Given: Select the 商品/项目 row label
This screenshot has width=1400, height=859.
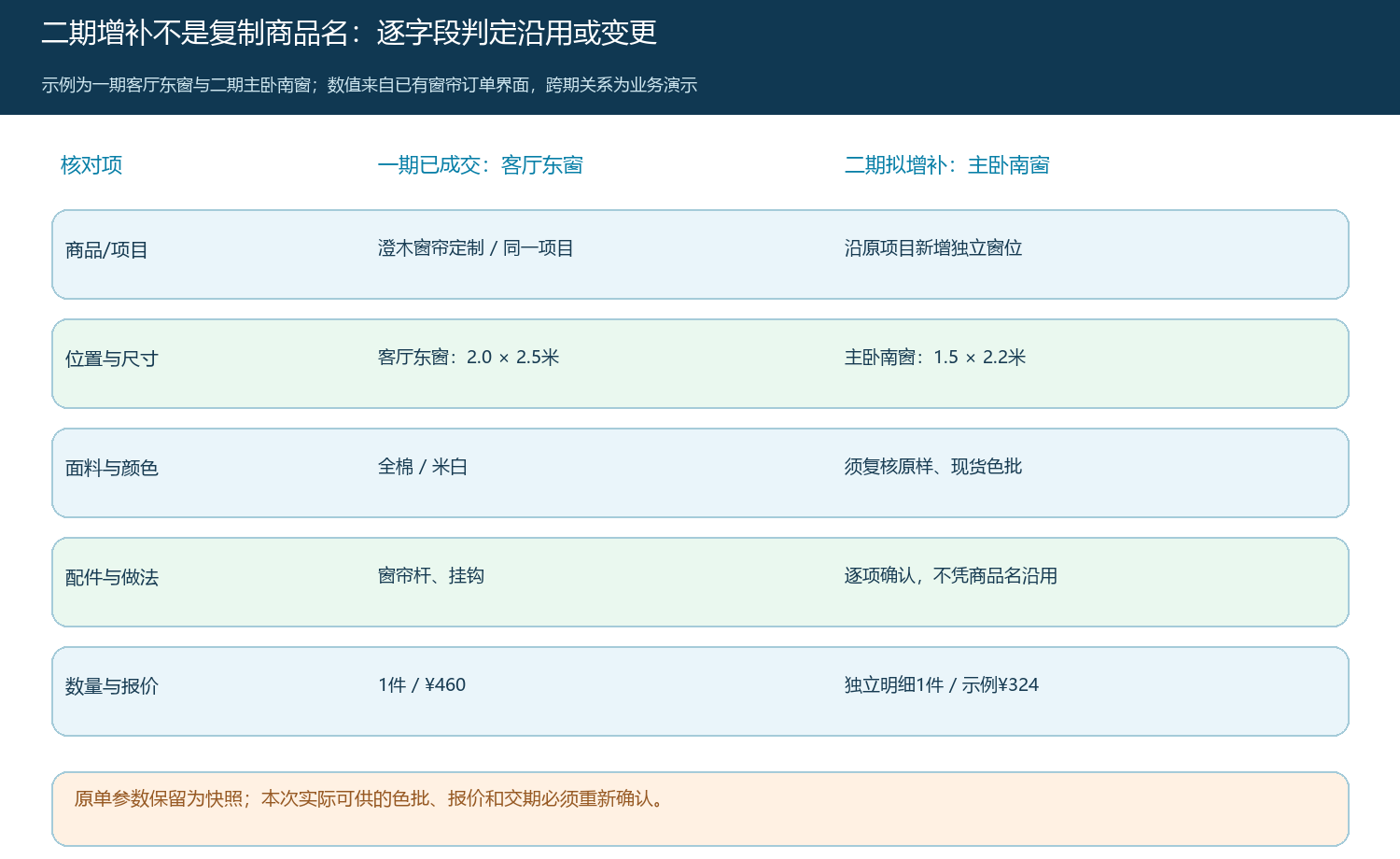Looking at the screenshot, I should 106,250.
